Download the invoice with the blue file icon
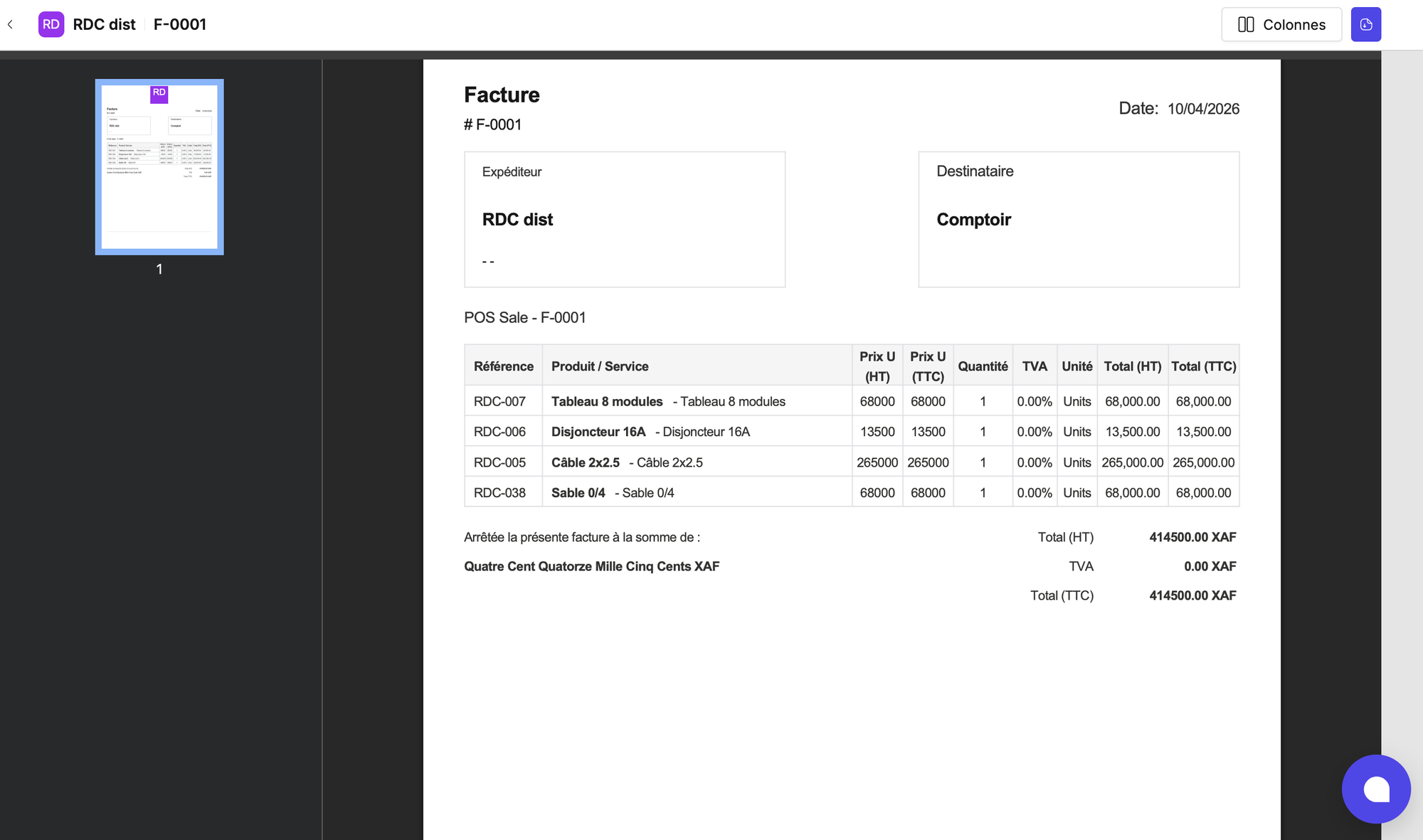The image size is (1423, 840). [1365, 25]
